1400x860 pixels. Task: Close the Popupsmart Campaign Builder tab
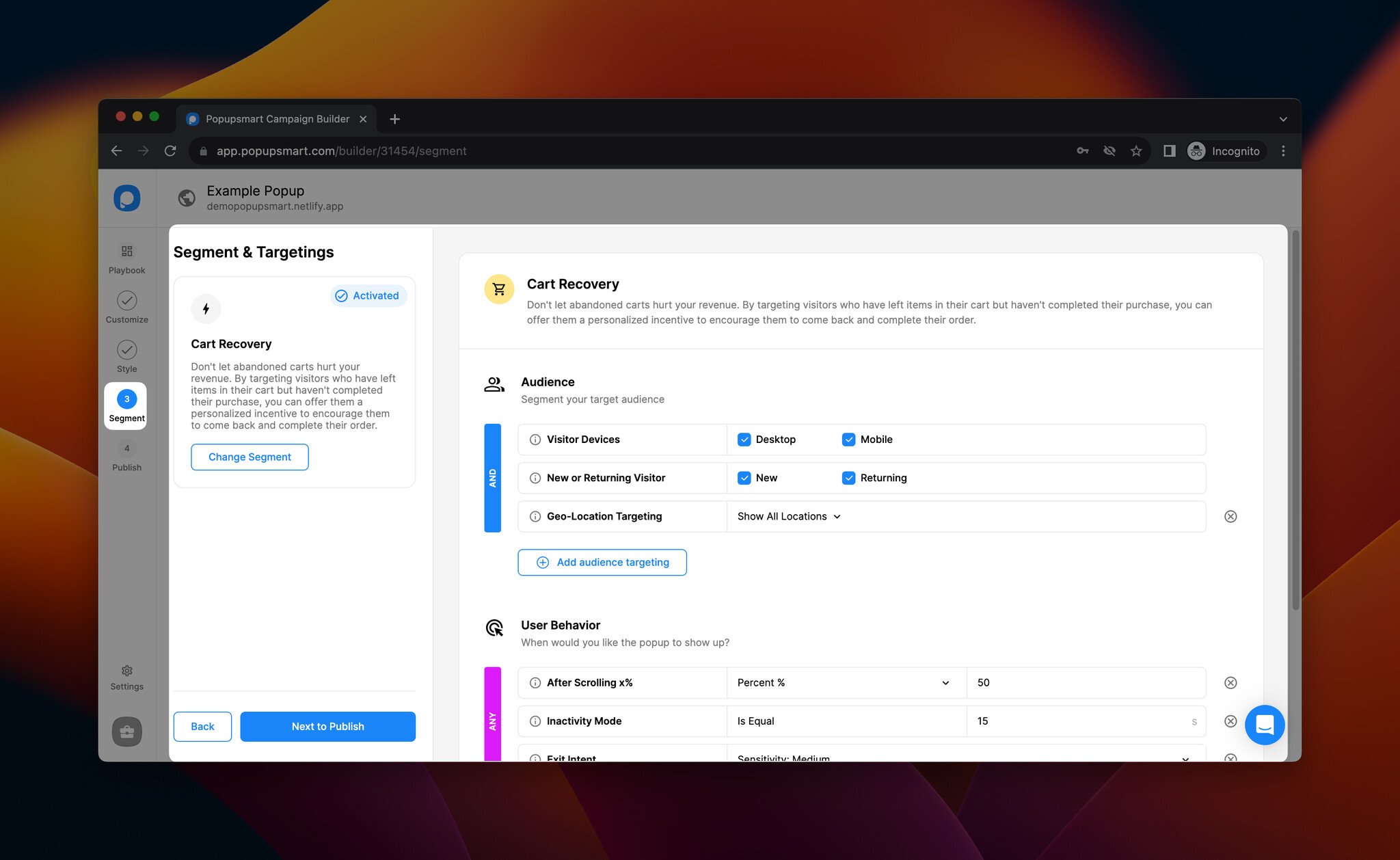(363, 119)
